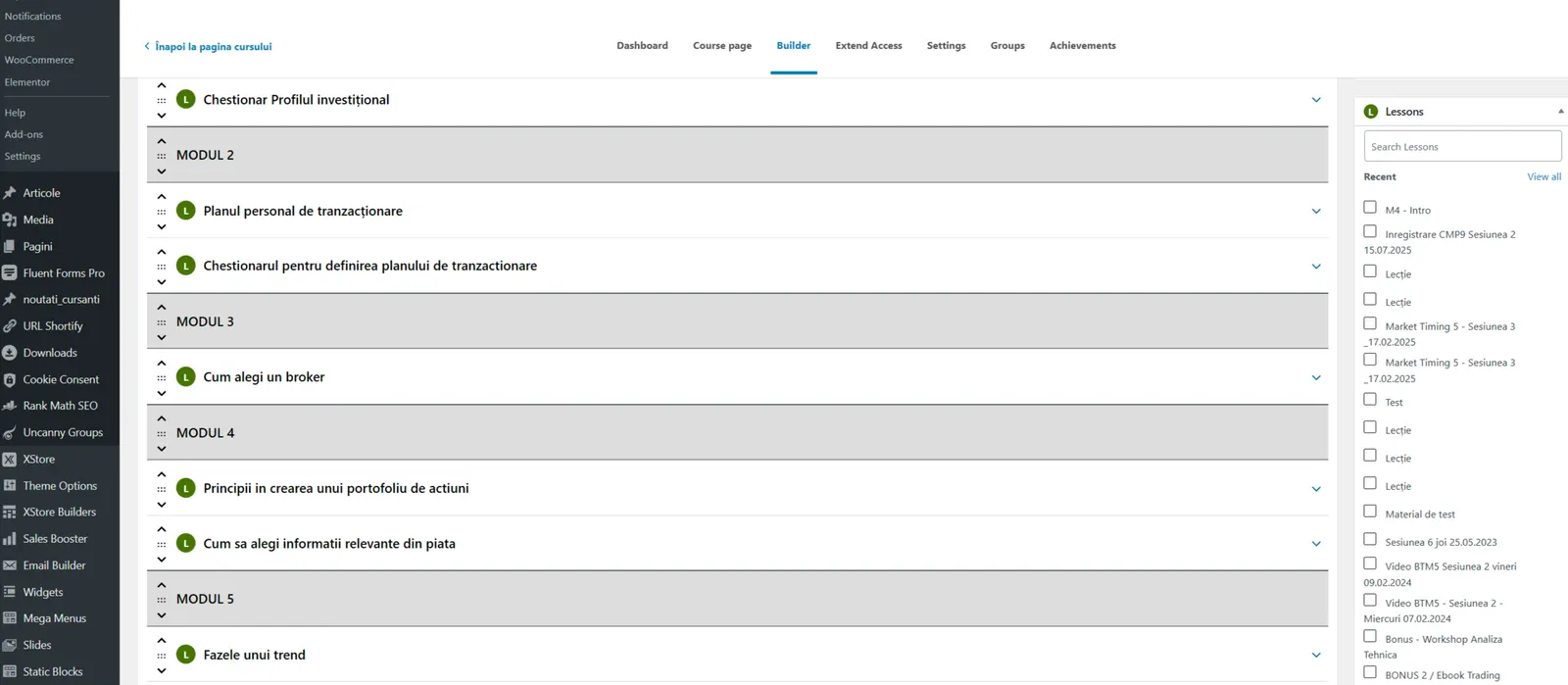Move MODUL 2 section up

pyautogui.click(x=162, y=141)
